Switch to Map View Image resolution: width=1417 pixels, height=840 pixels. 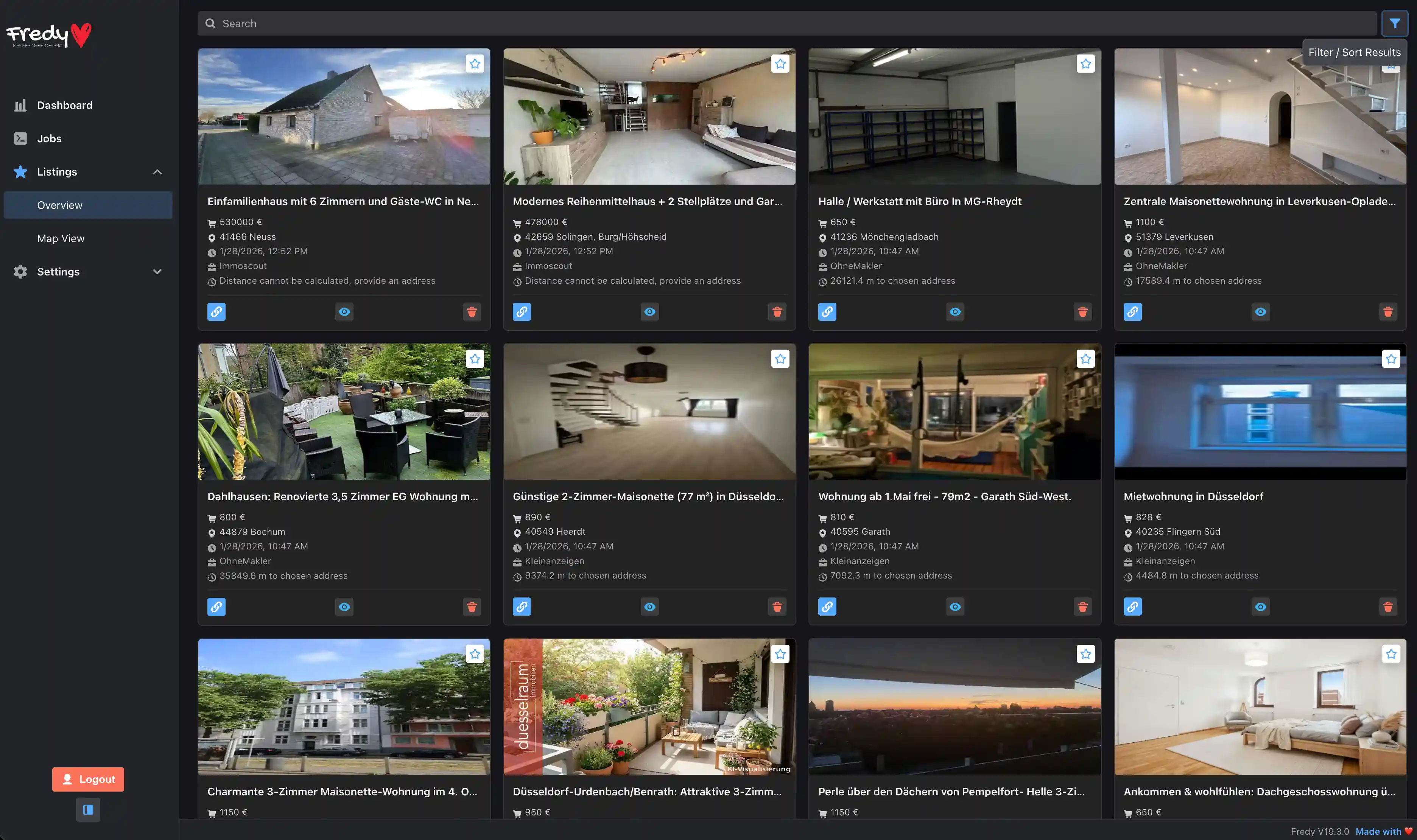61,238
